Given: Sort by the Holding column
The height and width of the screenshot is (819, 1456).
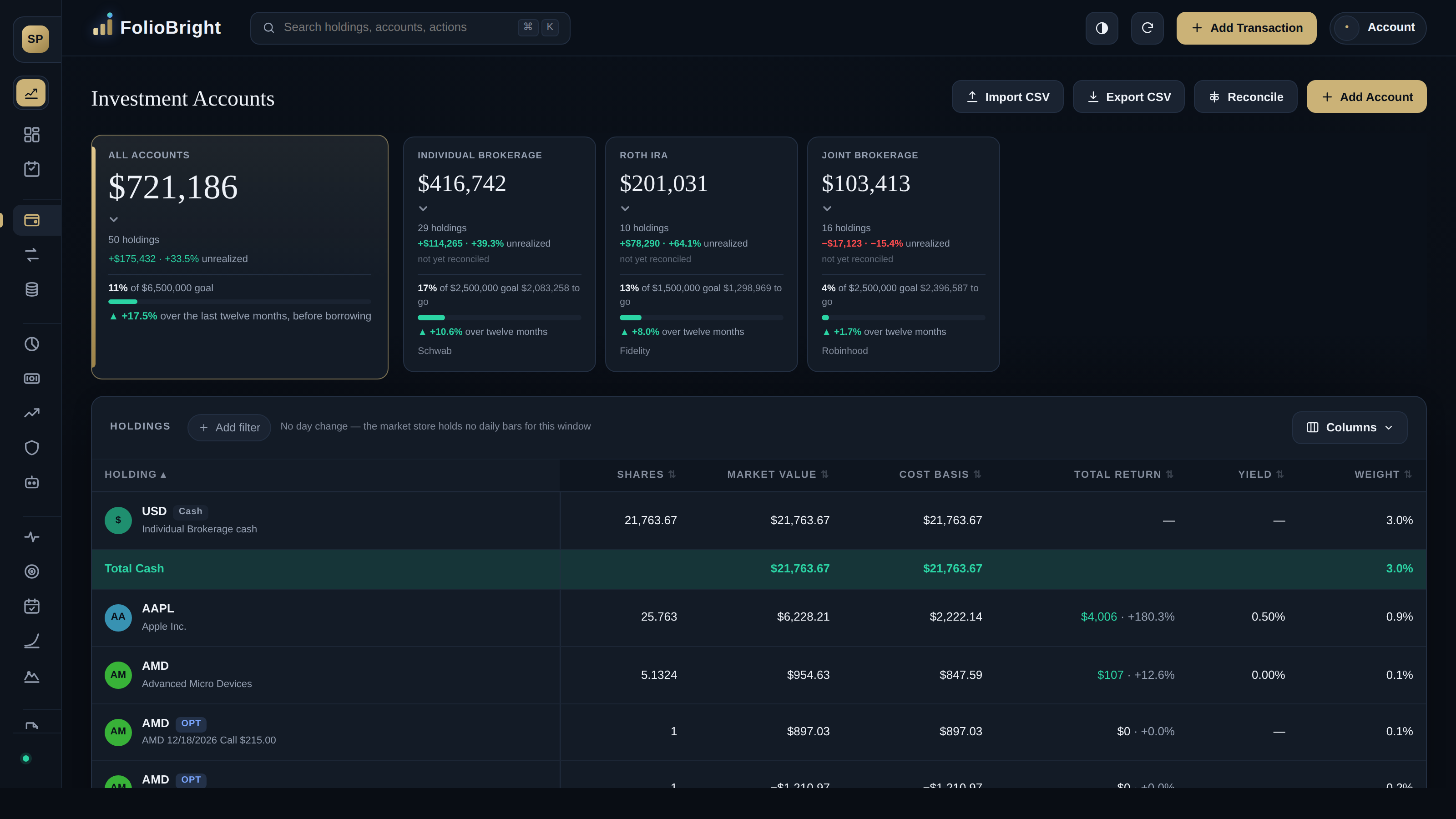Looking at the screenshot, I should pos(136,475).
